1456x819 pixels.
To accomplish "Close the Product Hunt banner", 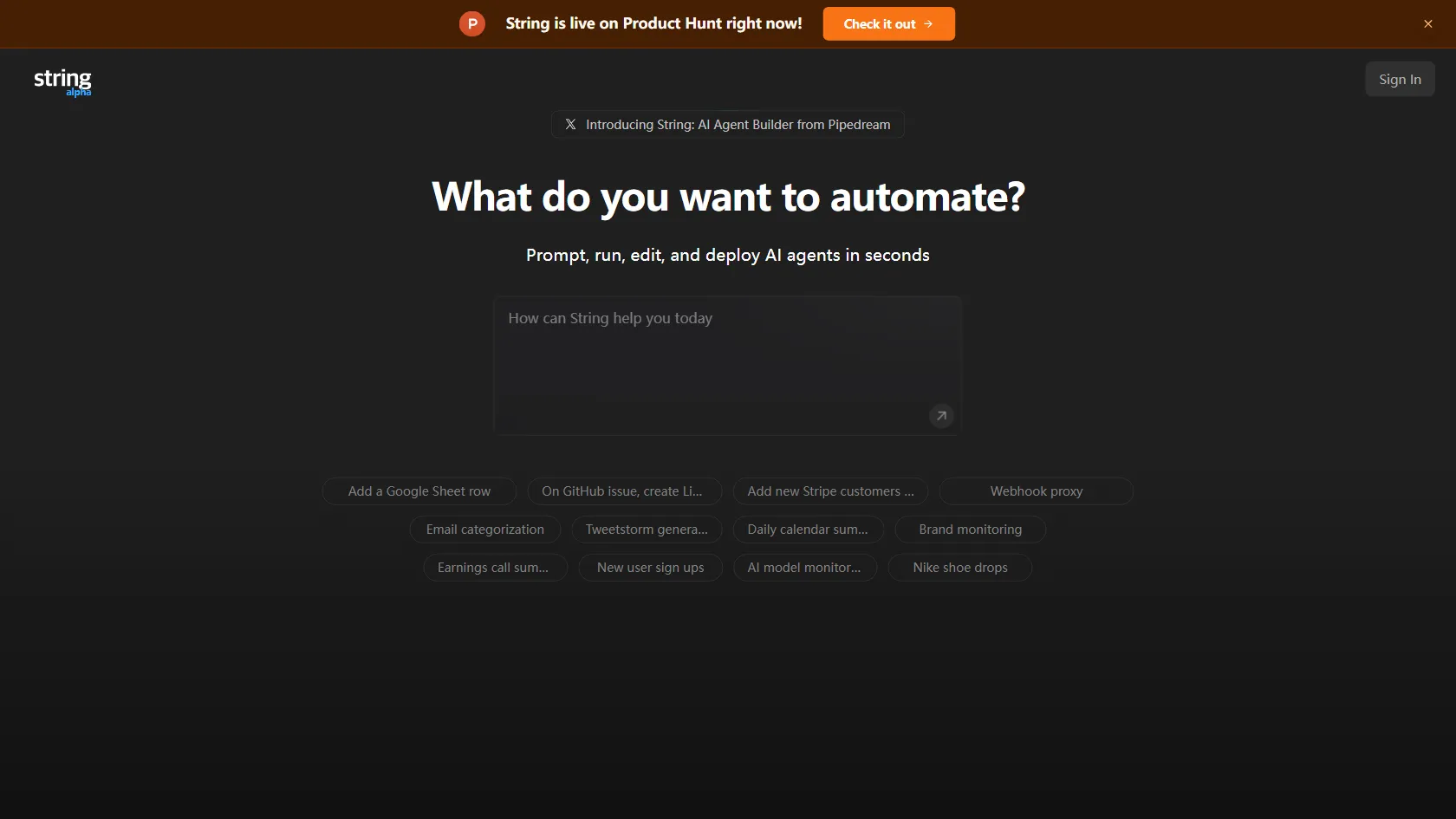I will coord(1428,23).
